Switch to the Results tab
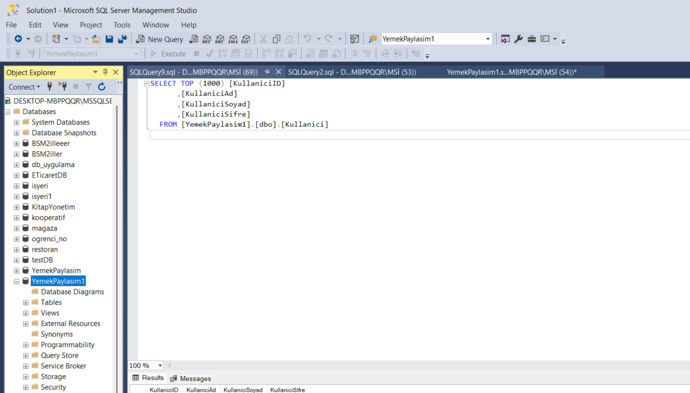This screenshot has width=690, height=393. click(x=148, y=378)
